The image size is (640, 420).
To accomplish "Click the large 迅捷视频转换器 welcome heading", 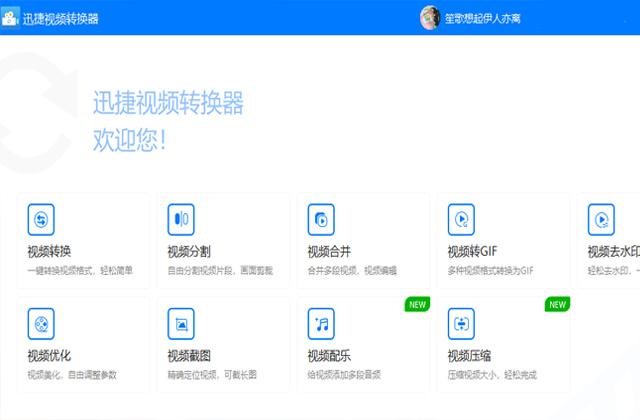I will (168, 102).
